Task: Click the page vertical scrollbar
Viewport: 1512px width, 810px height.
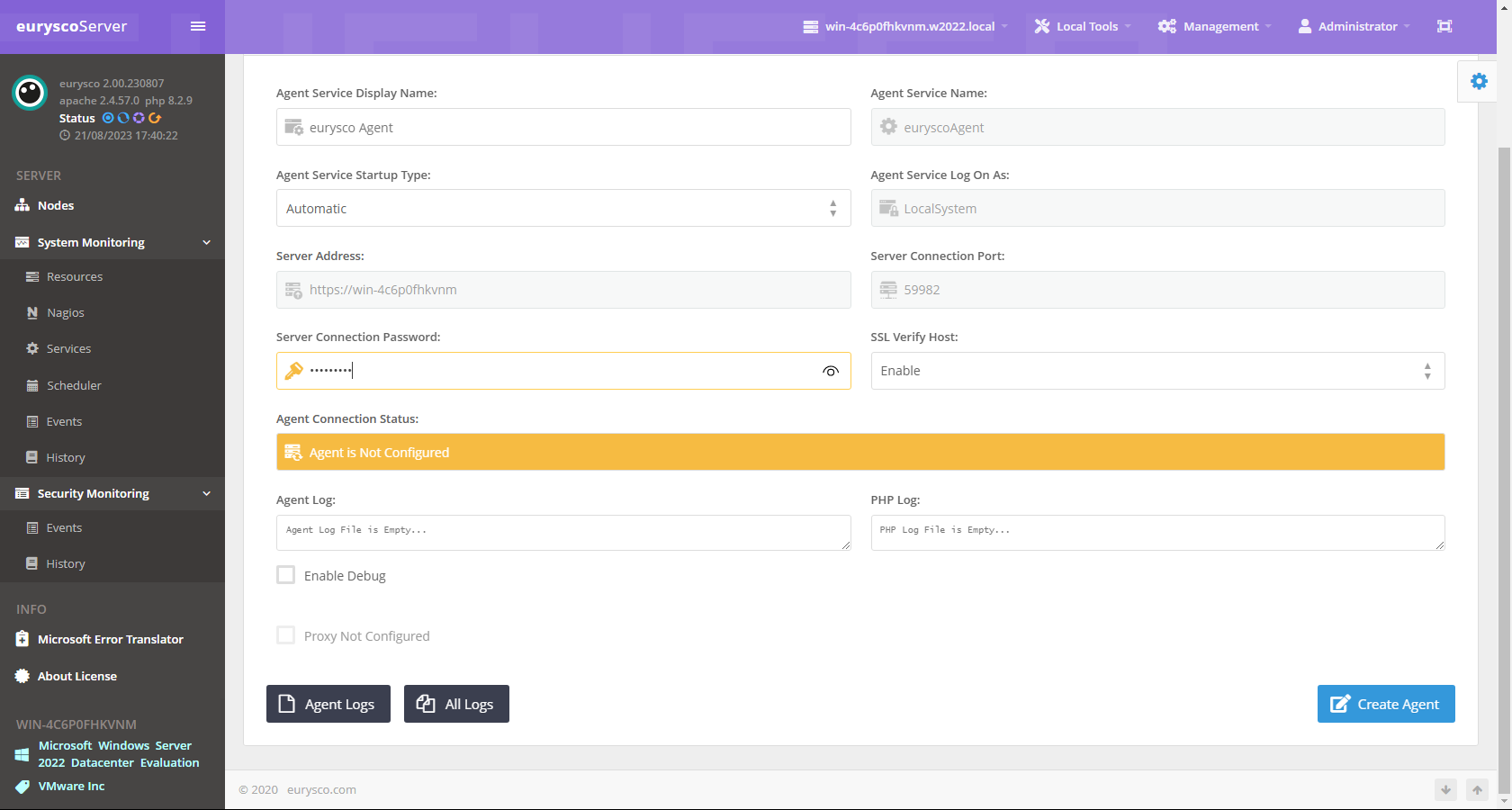Action: pos(1504,471)
